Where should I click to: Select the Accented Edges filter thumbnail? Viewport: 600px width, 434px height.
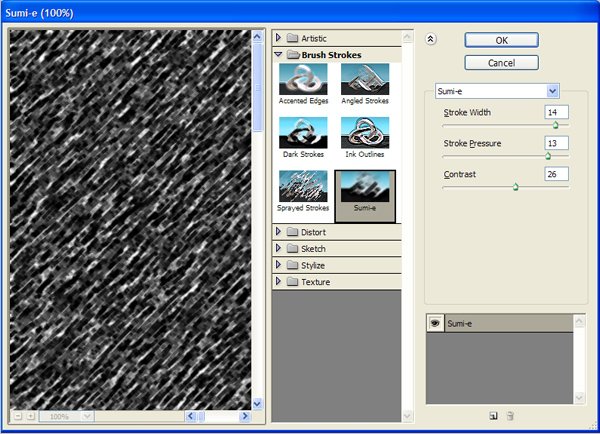pos(303,79)
